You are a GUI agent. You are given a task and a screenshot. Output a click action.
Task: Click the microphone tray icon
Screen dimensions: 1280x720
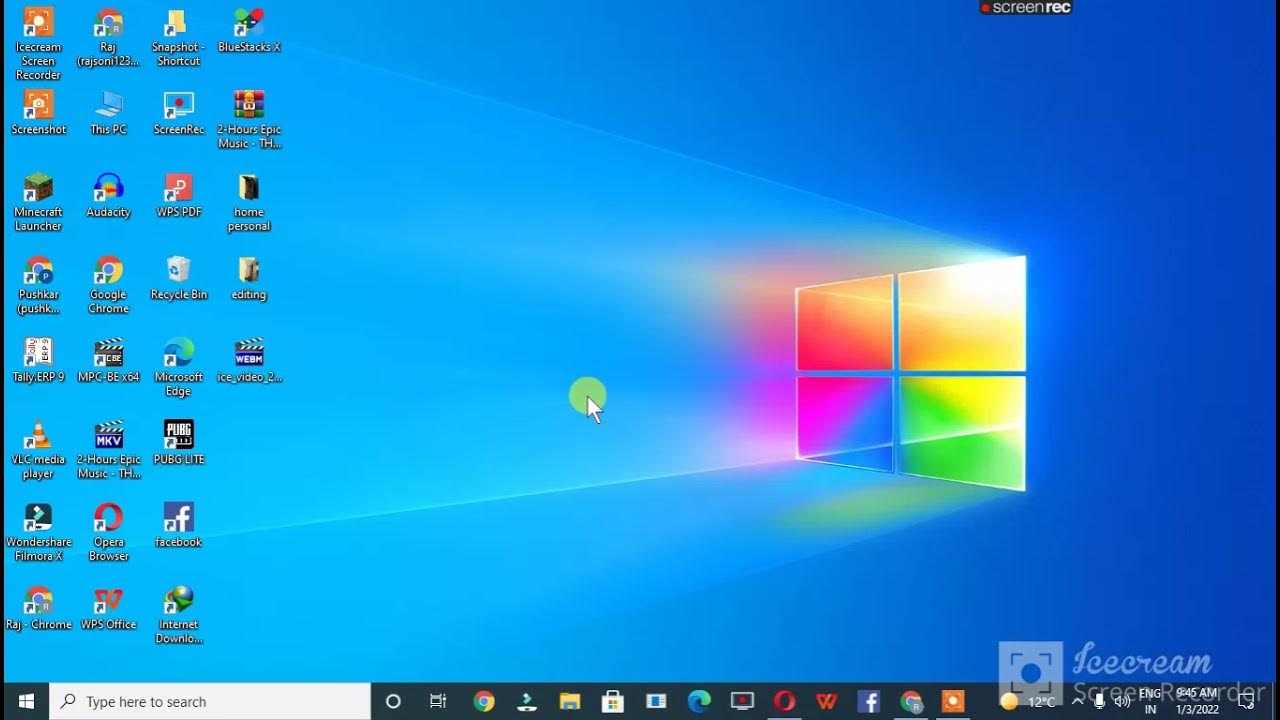[1099, 702]
